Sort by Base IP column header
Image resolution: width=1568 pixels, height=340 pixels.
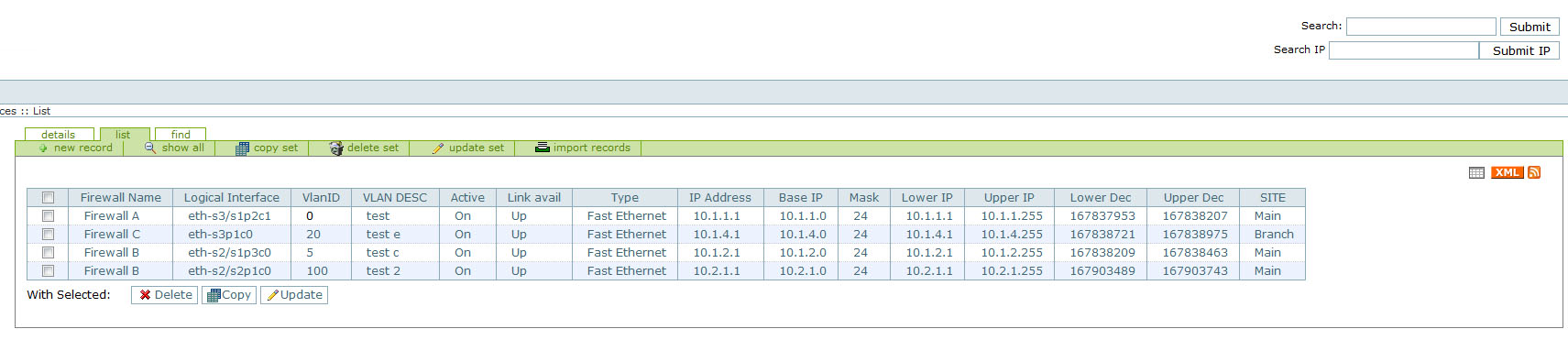[x=801, y=198]
